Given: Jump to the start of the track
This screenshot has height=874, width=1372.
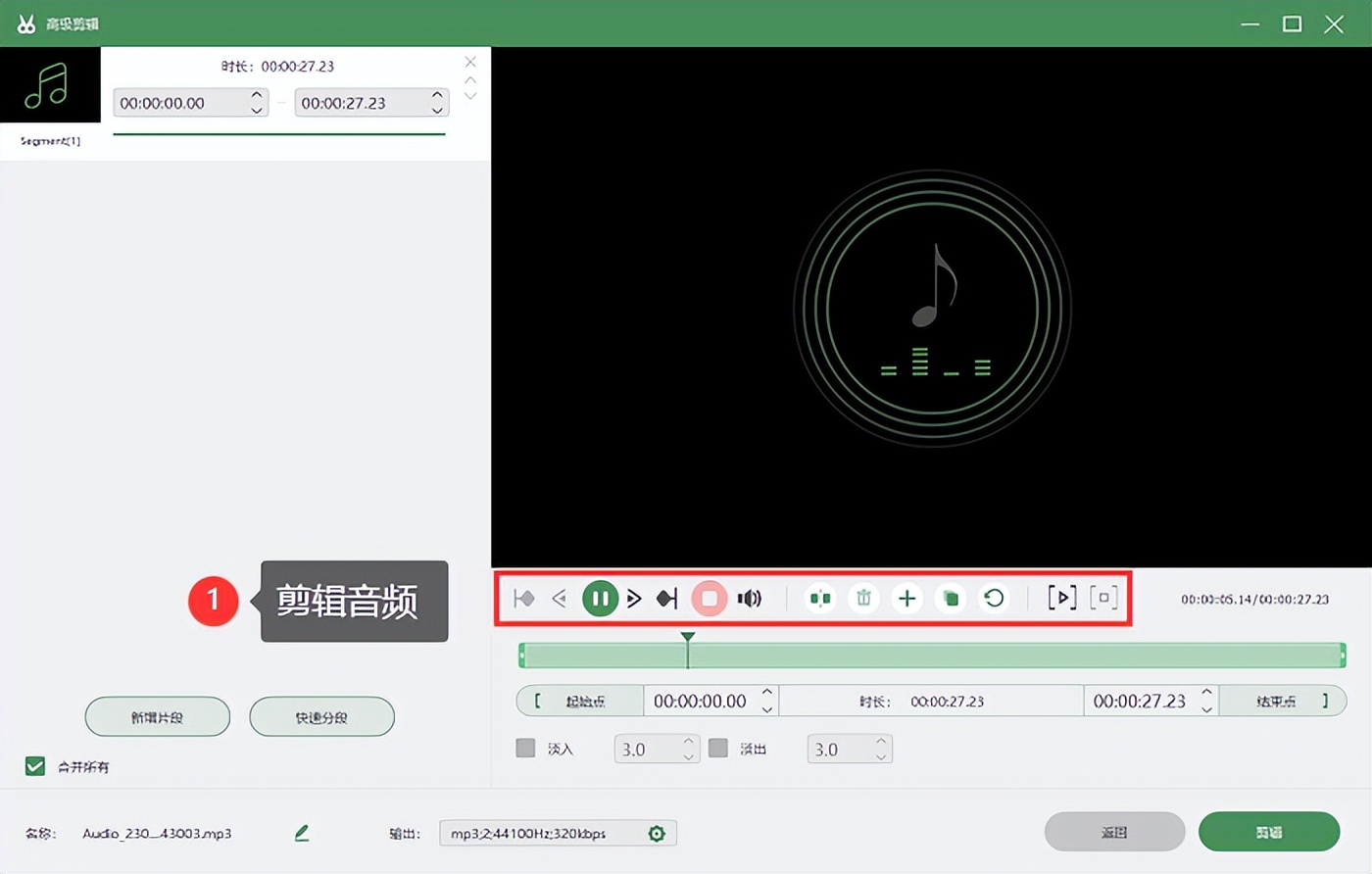Looking at the screenshot, I should [x=523, y=598].
